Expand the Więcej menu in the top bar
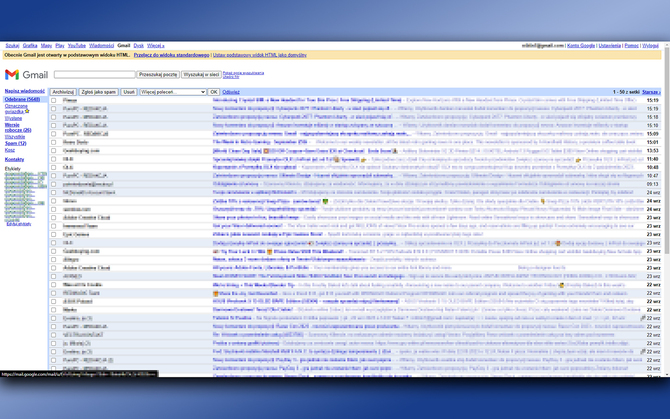This screenshot has height=419, width=670. [x=156, y=46]
